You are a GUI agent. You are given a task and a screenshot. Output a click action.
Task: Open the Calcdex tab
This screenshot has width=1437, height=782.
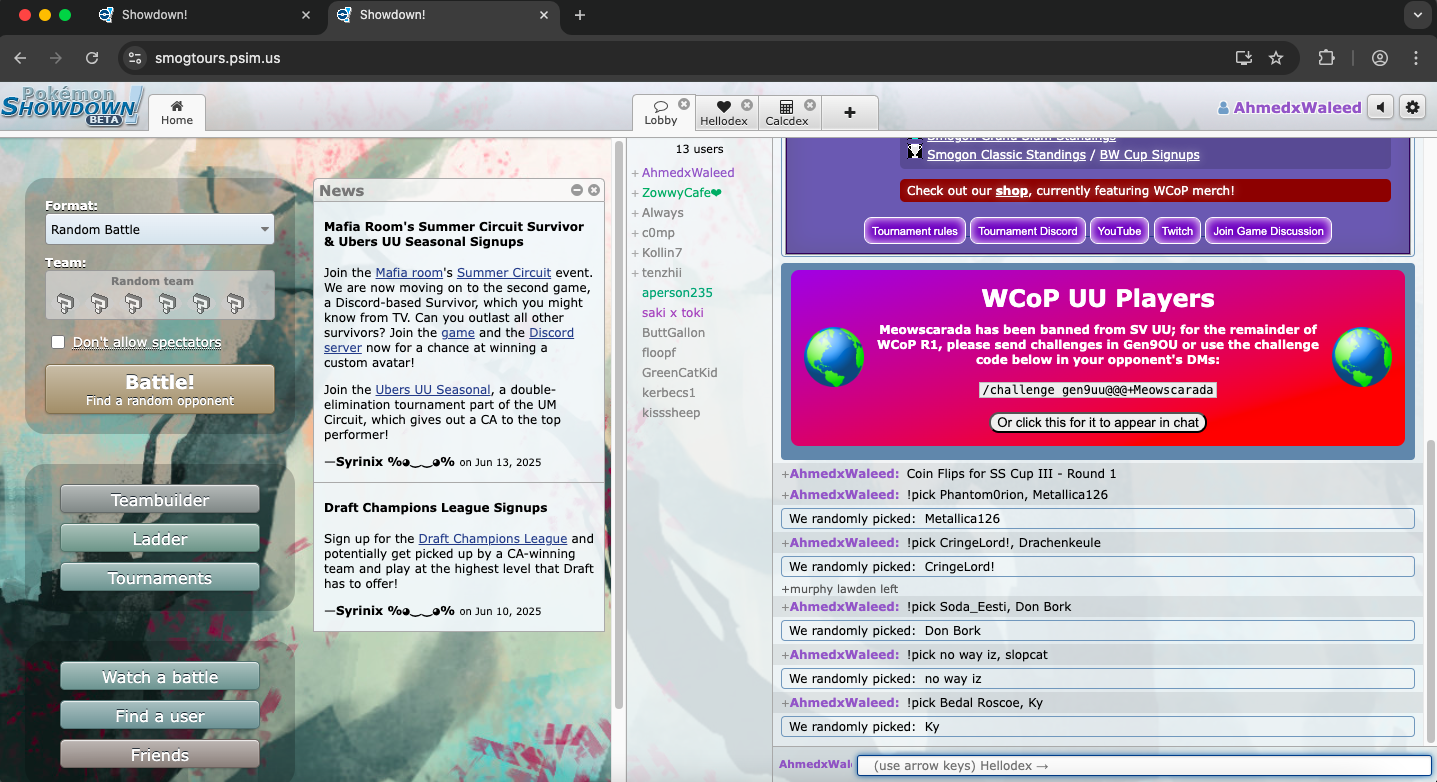pos(786,112)
